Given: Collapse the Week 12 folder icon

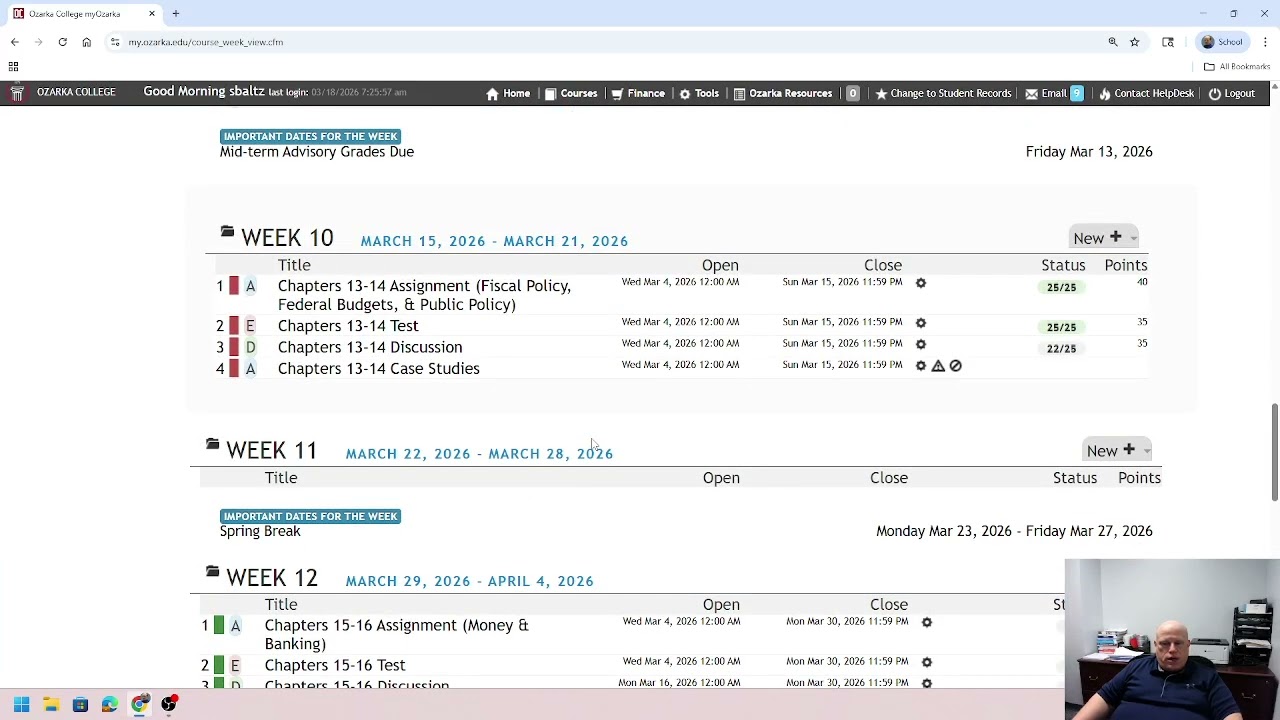Looking at the screenshot, I should (212, 571).
